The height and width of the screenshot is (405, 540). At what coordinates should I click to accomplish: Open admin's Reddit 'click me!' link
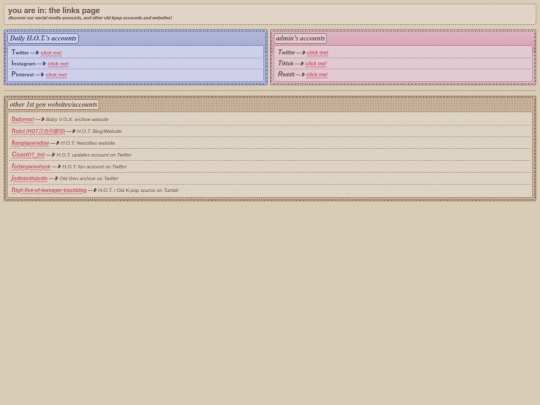coord(317,74)
